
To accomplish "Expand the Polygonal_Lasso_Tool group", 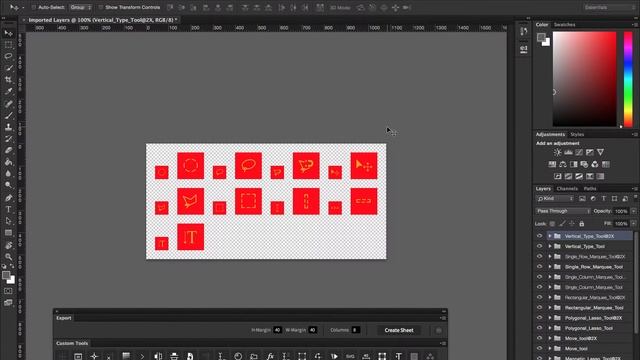I will (x=550, y=328).
